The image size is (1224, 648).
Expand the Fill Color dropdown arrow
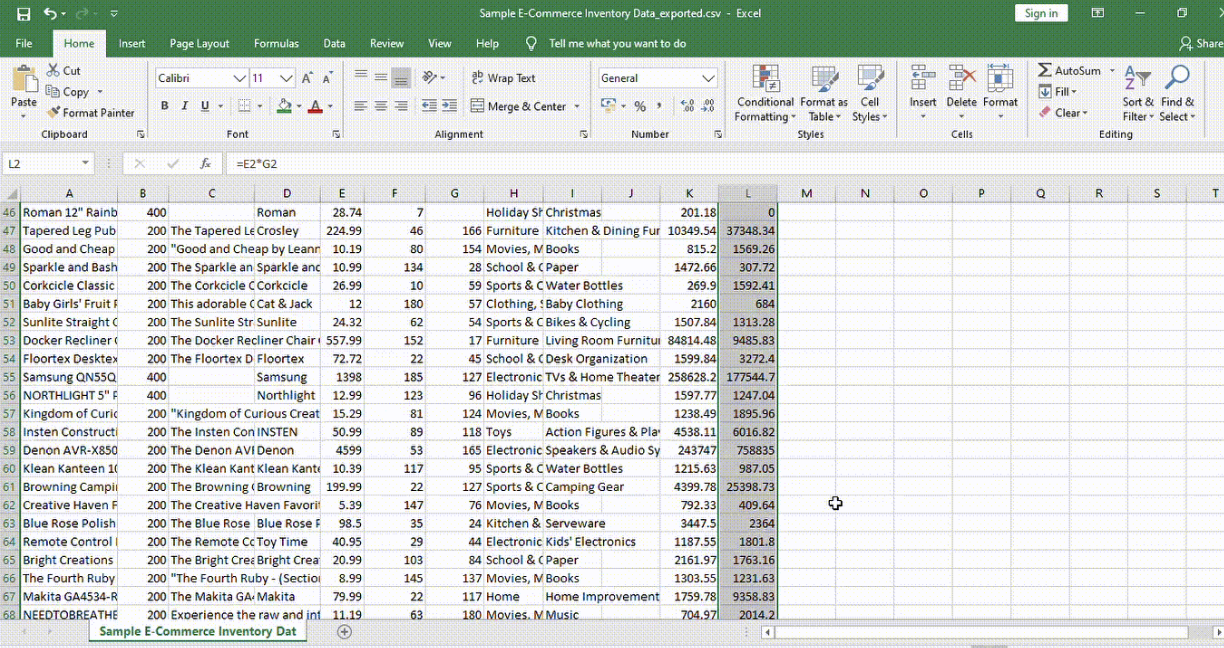coord(296,105)
